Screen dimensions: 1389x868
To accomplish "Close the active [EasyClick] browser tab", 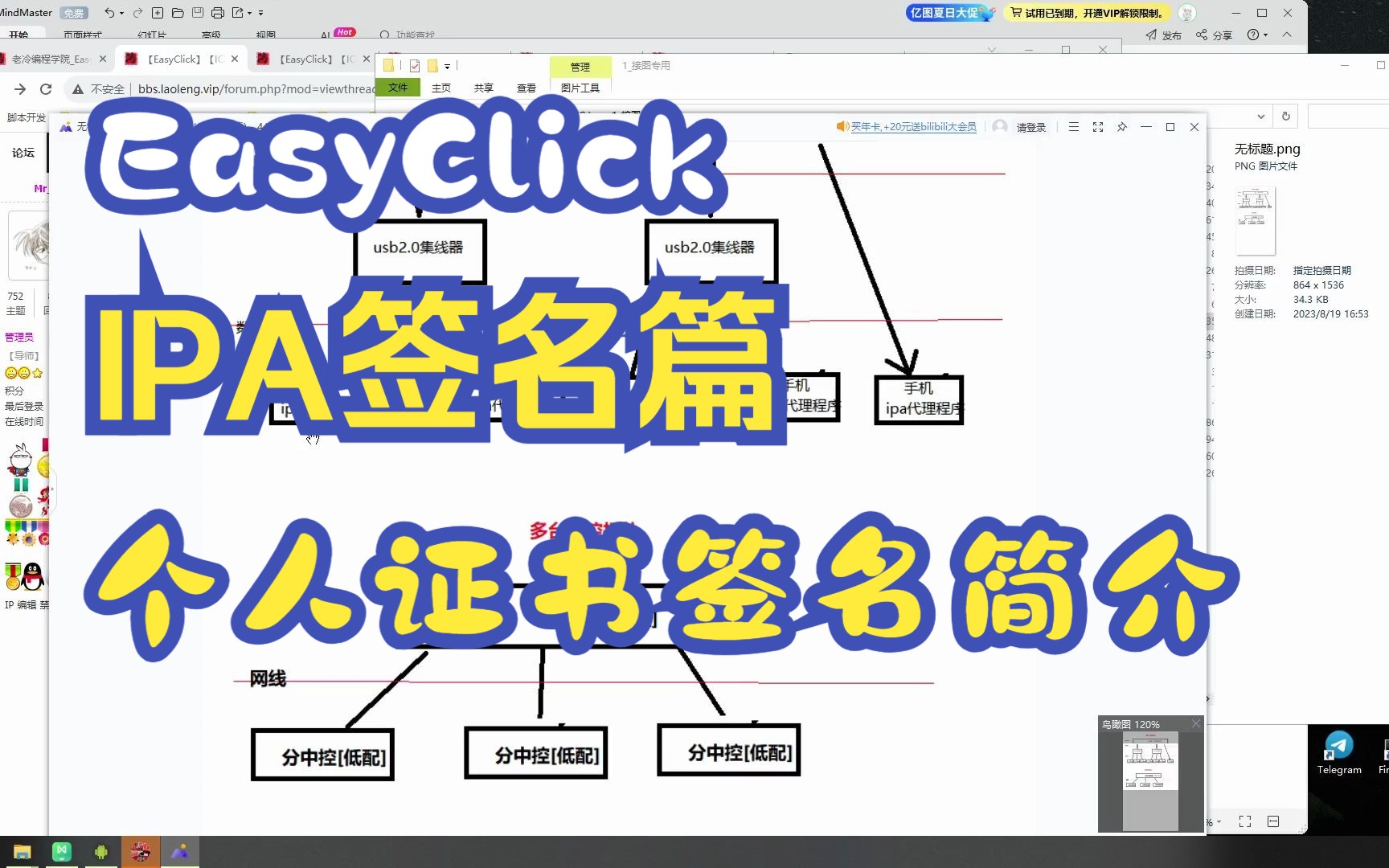I will point(235,59).
